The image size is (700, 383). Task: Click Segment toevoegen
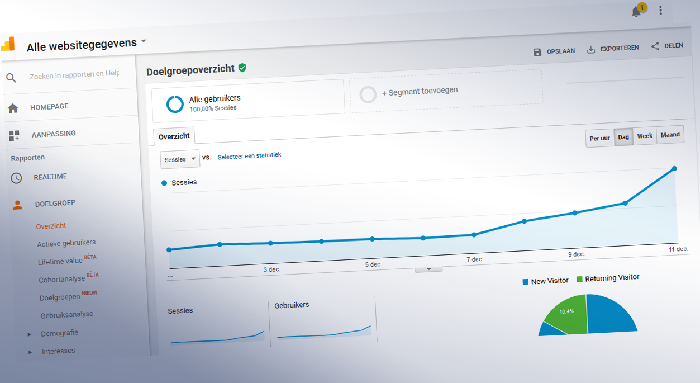click(420, 92)
